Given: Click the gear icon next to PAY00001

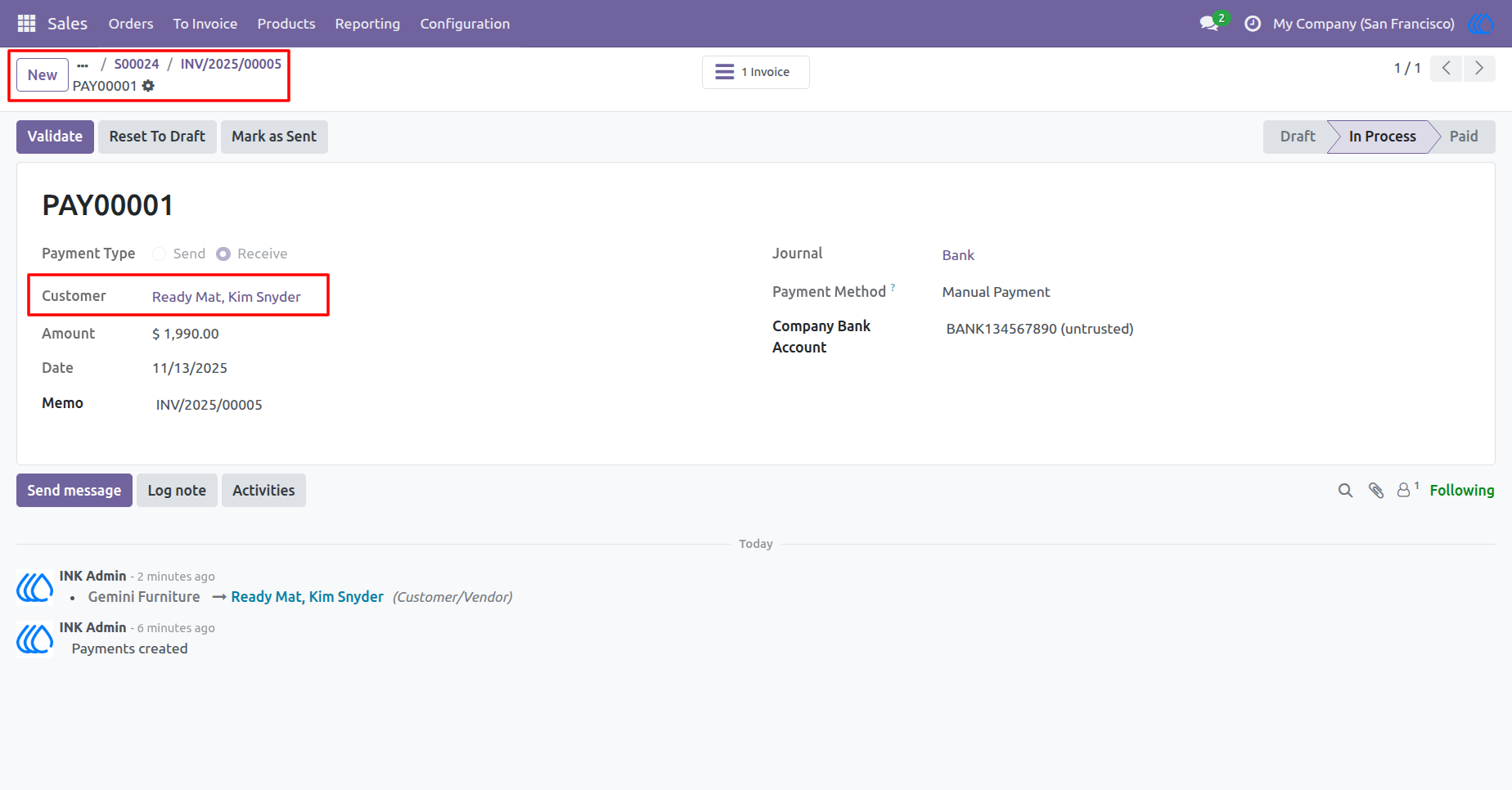Looking at the screenshot, I should click(148, 86).
